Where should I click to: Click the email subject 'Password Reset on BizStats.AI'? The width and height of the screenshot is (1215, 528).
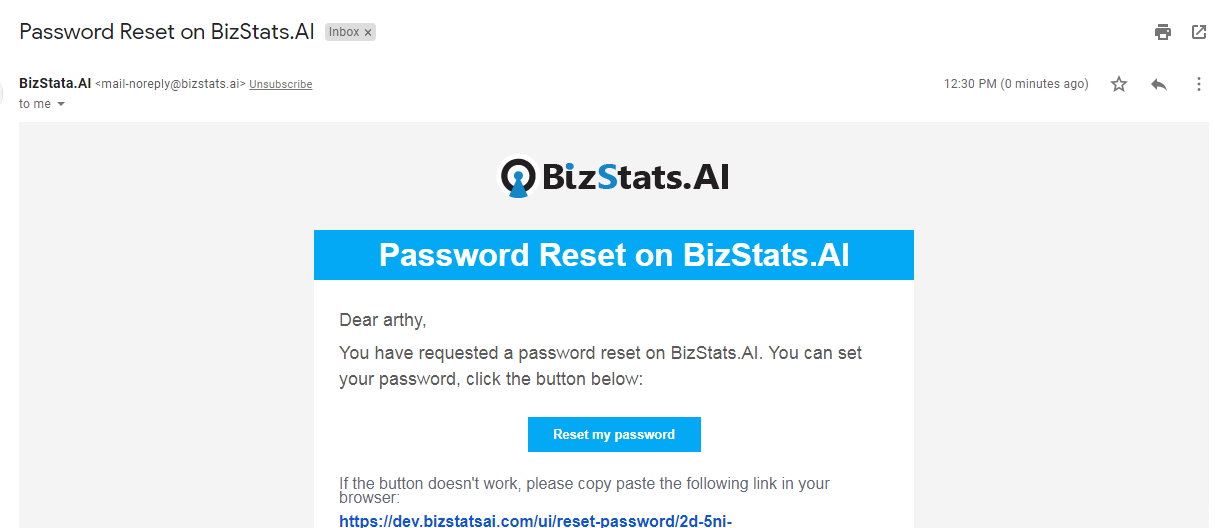pos(167,31)
